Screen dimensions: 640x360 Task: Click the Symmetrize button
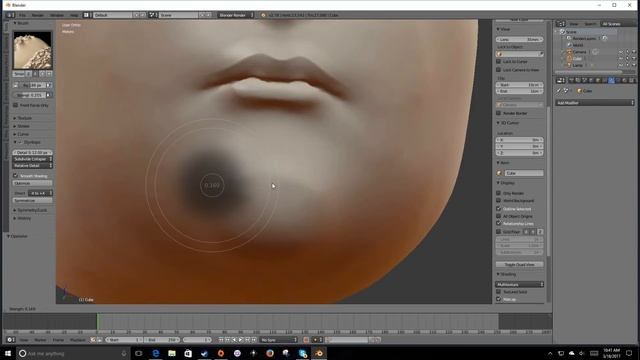click(x=33, y=200)
